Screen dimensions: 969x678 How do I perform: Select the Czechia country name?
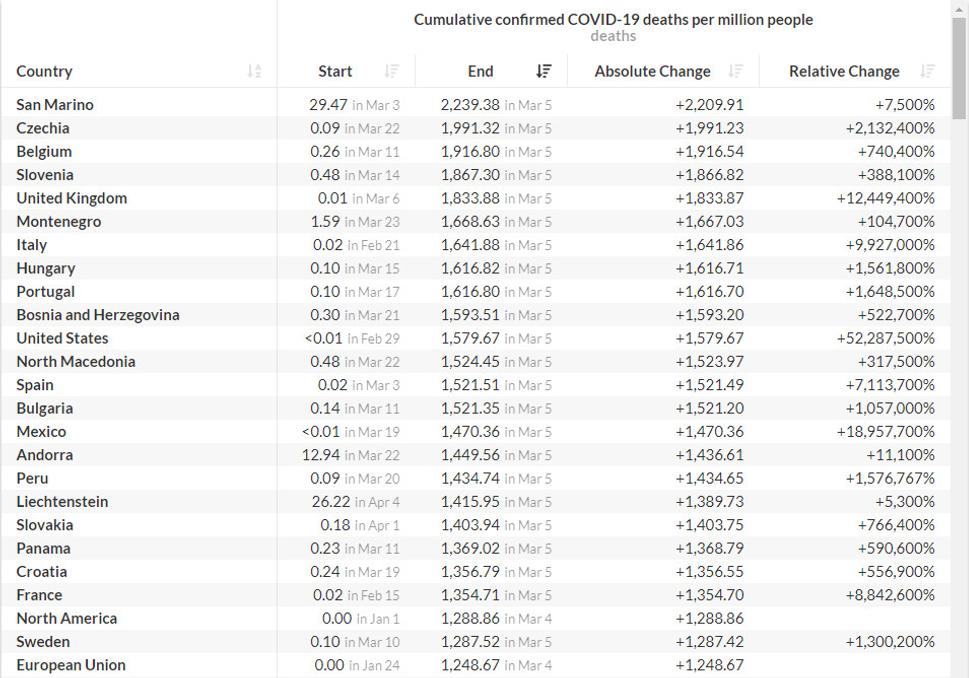[43, 128]
